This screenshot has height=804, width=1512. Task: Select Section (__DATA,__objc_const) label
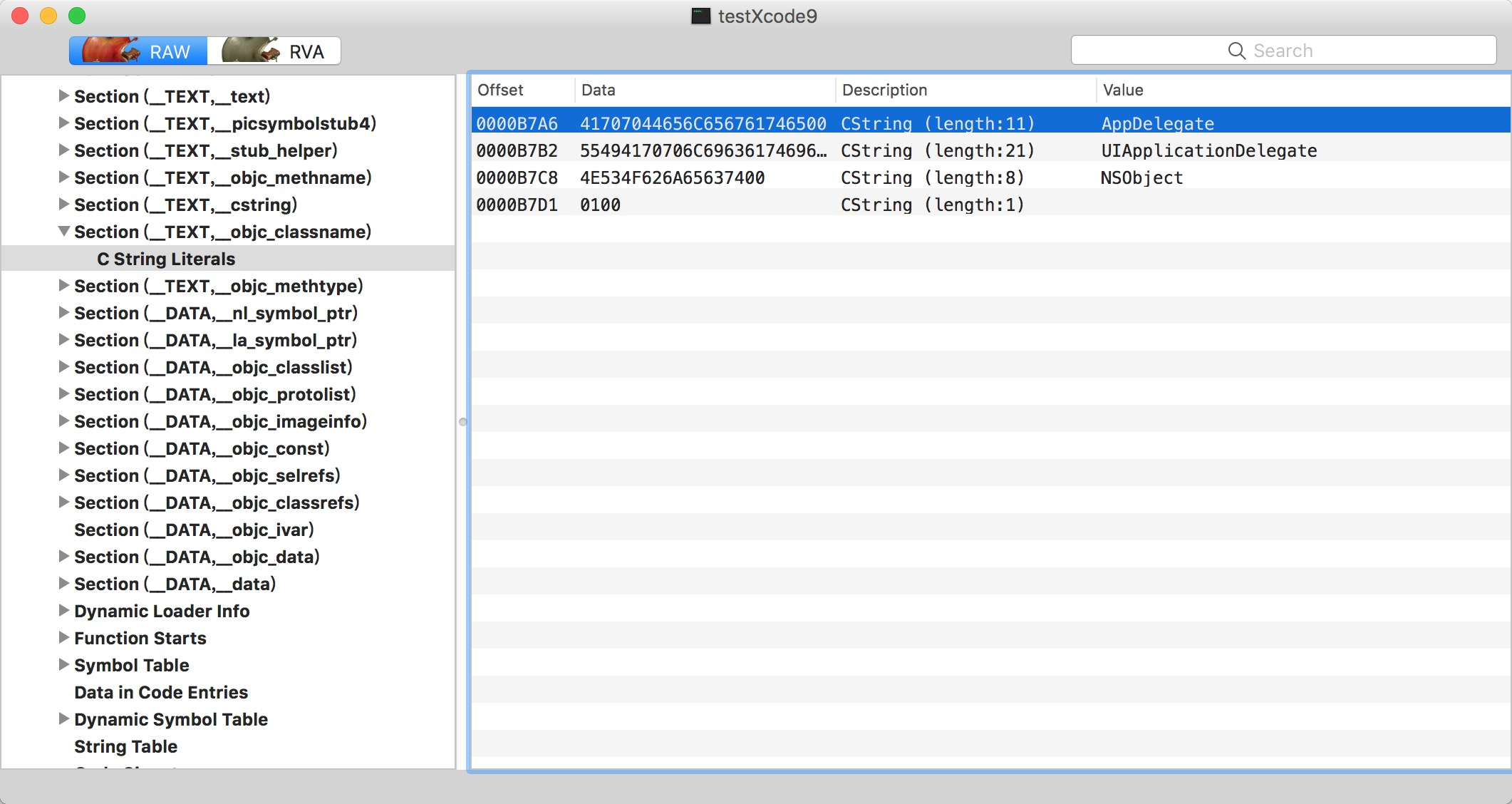(x=202, y=448)
